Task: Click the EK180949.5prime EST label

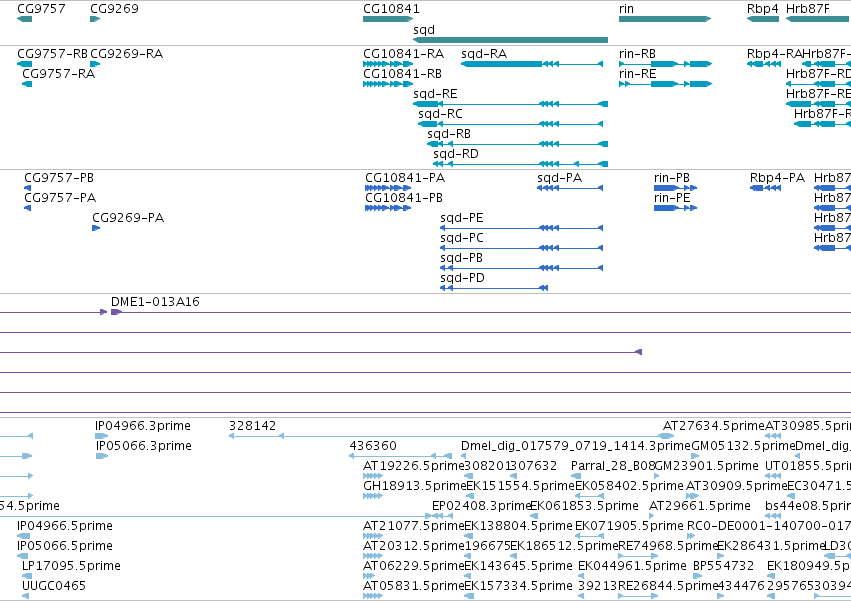Action: click(809, 566)
